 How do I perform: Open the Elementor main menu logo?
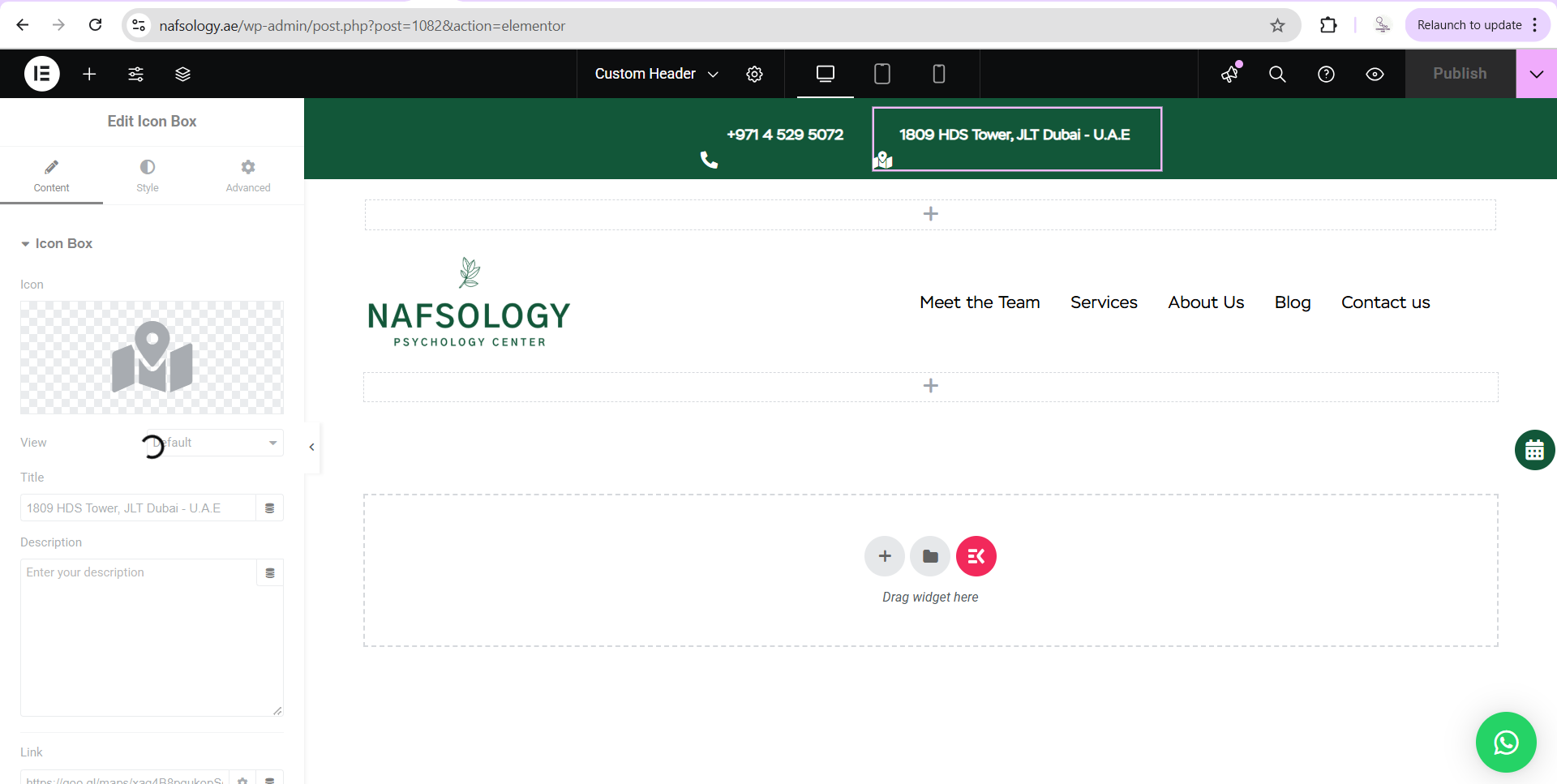(x=42, y=74)
